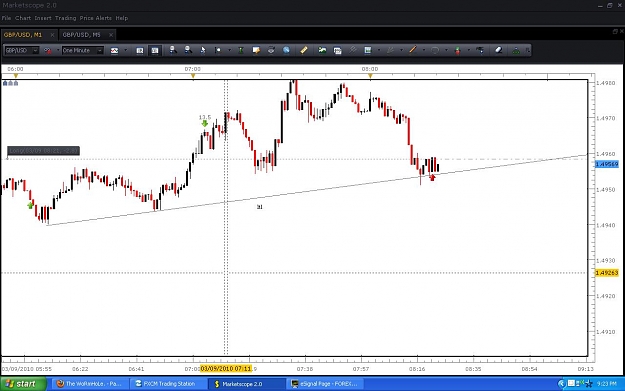This screenshot has height=391, width=625.
Task: Click the note label icon
Action: (256, 50)
